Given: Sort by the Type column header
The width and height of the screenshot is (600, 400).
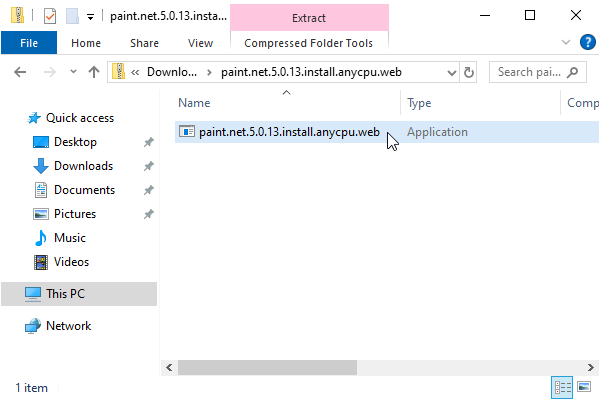Looking at the screenshot, I should 419,103.
